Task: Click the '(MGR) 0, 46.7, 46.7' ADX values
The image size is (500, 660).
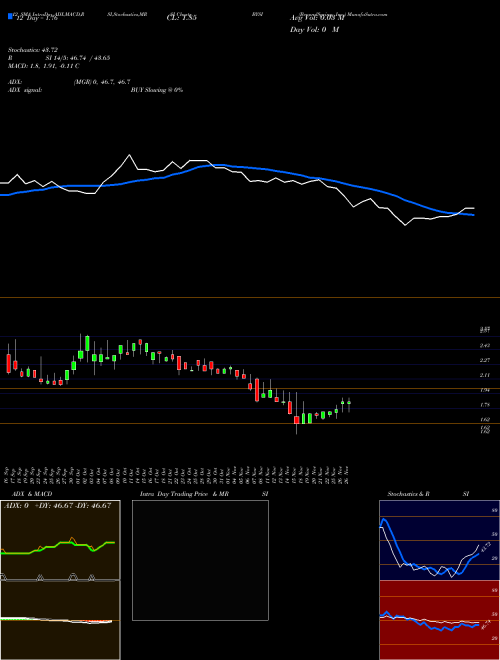Action: pyautogui.click(x=101, y=82)
